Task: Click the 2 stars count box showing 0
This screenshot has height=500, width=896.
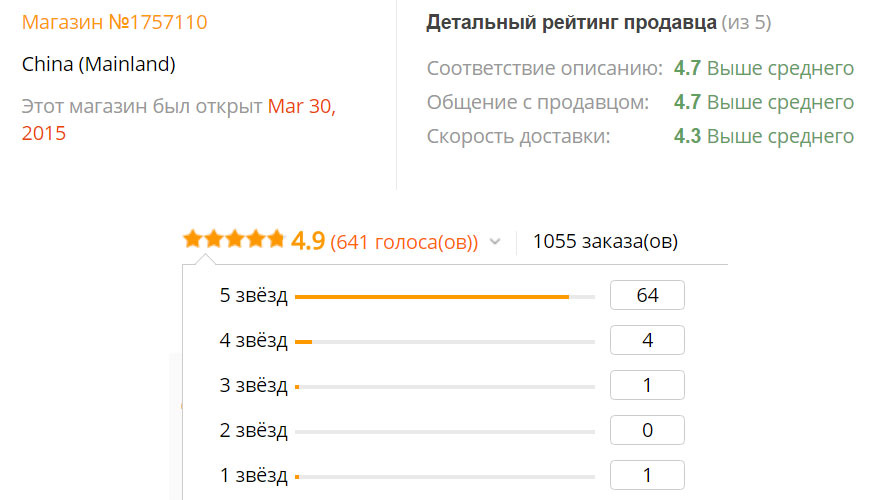Action: (647, 431)
